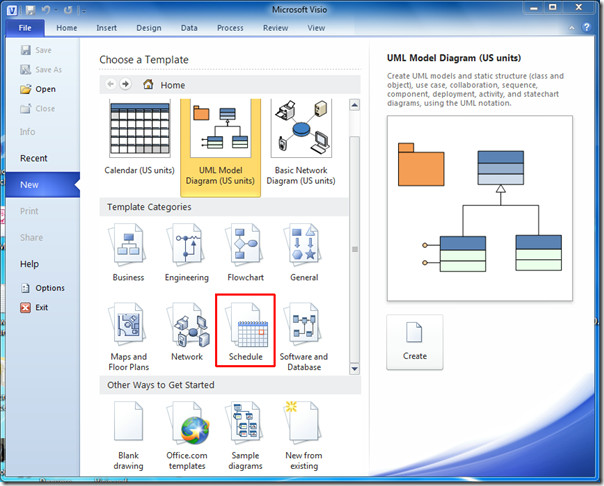Click the Create button

tap(414, 342)
